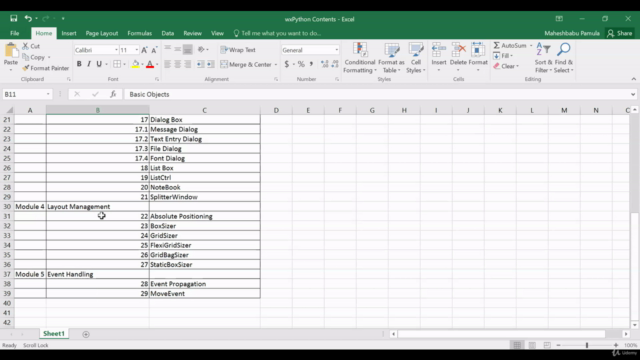Click the Delete cells icon
The image size is (640, 360).
pos(458,50)
